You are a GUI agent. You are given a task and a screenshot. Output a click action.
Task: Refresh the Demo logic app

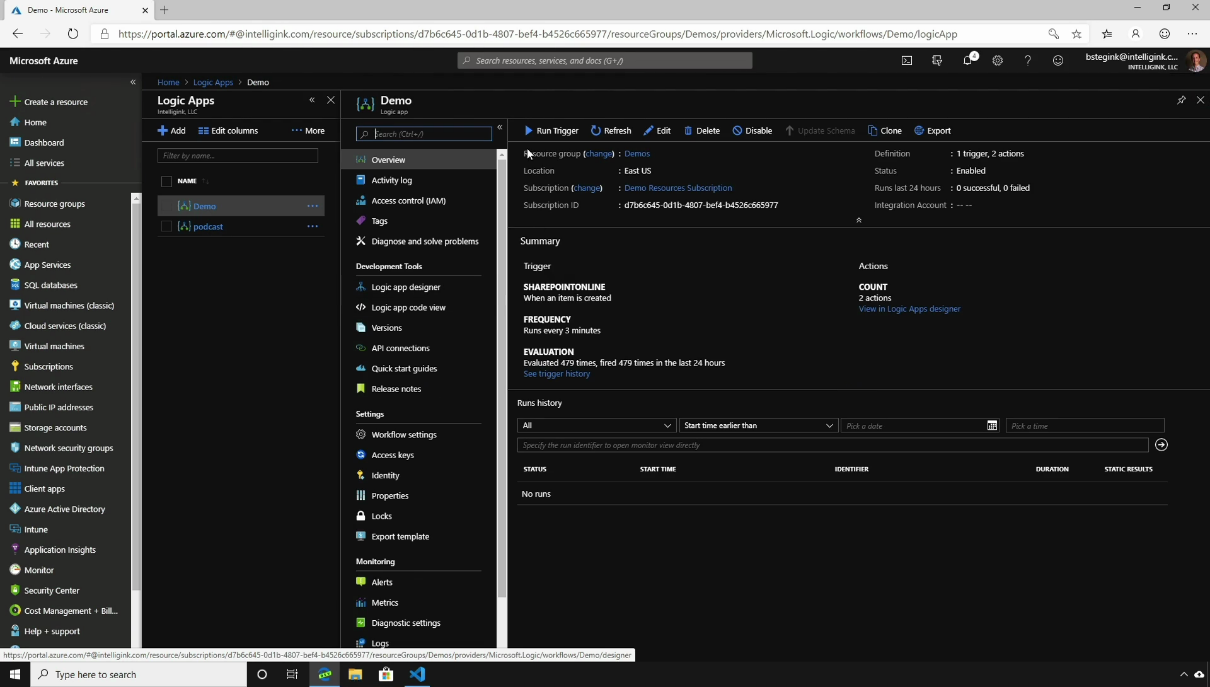pos(611,131)
